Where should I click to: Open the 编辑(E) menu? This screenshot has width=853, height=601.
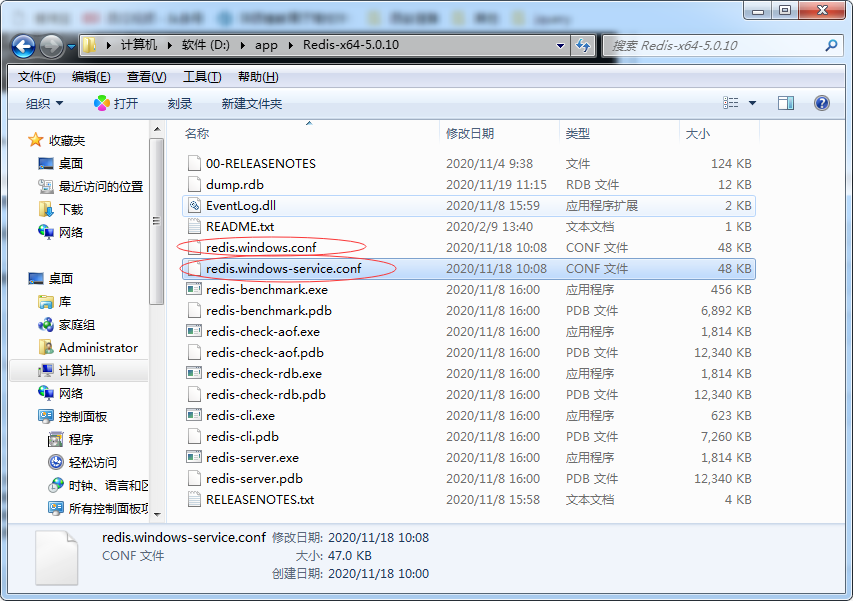coord(91,77)
